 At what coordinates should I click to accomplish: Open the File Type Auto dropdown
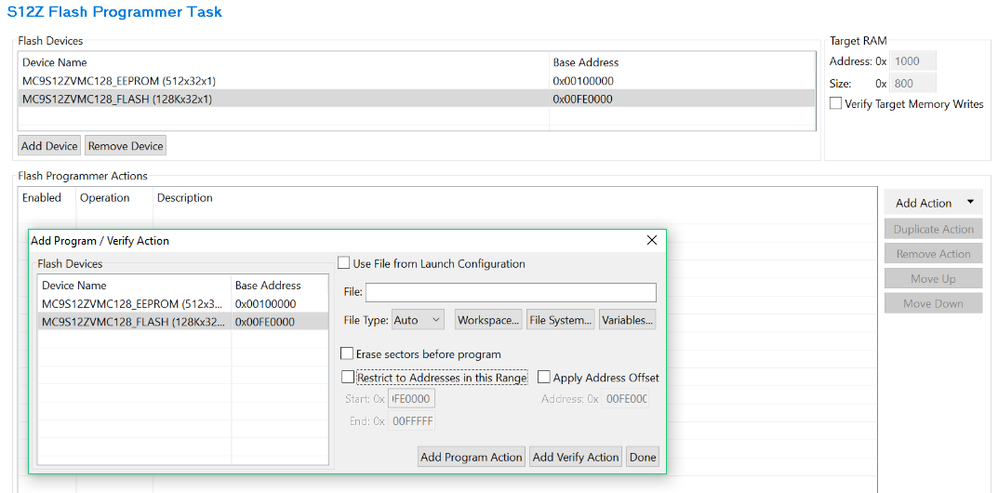click(418, 320)
